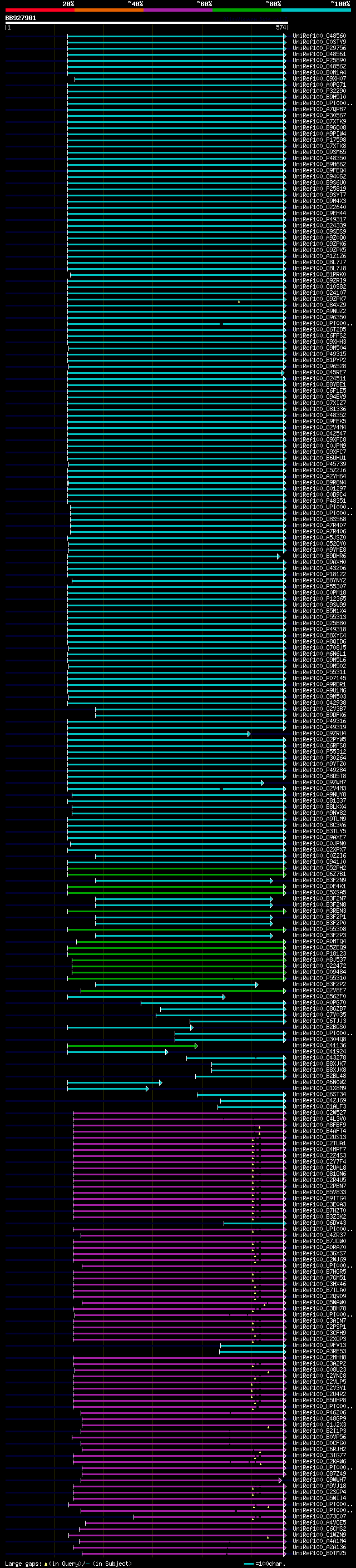Click the purple ~60% identity legend segment
This screenshot has width=356, height=1568.
pyautogui.click(x=179, y=10)
